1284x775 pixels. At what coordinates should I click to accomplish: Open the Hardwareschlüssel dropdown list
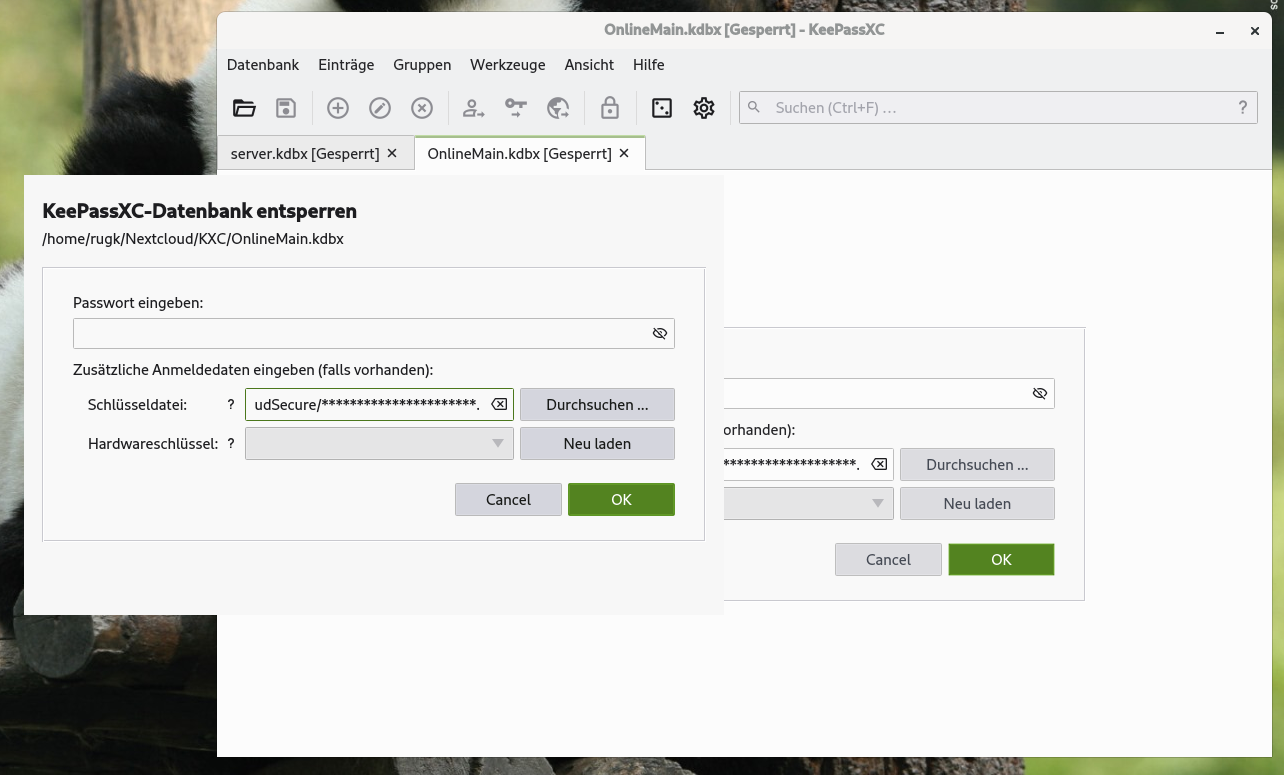point(497,443)
